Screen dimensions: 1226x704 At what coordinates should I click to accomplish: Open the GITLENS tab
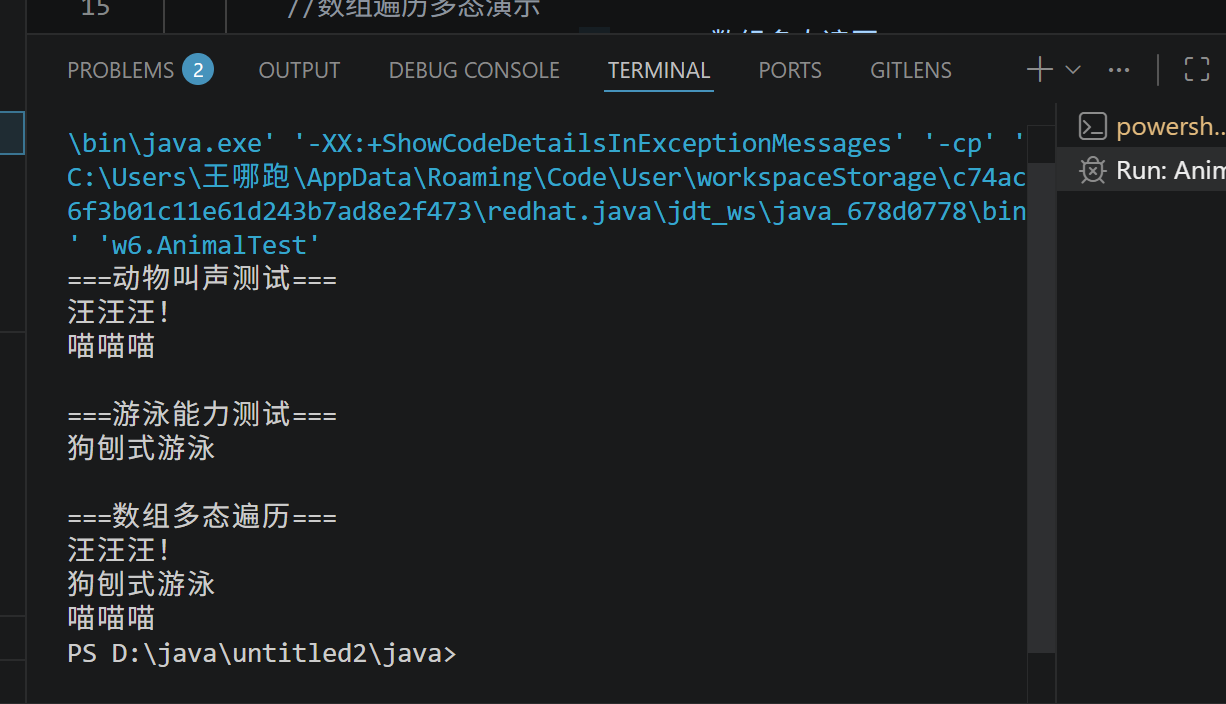[x=910, y=70]
